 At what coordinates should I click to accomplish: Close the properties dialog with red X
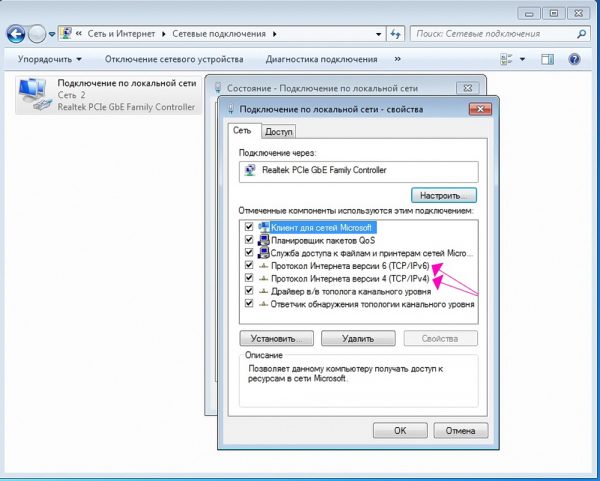pos(480,109)
